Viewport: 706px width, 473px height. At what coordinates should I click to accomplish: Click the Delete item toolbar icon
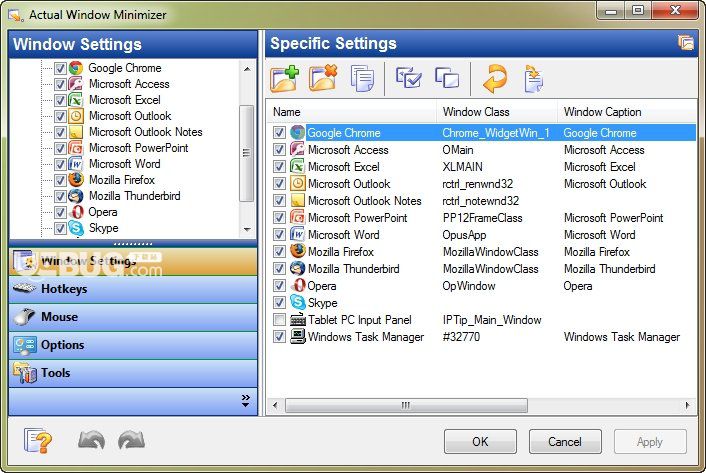(323, 79)
